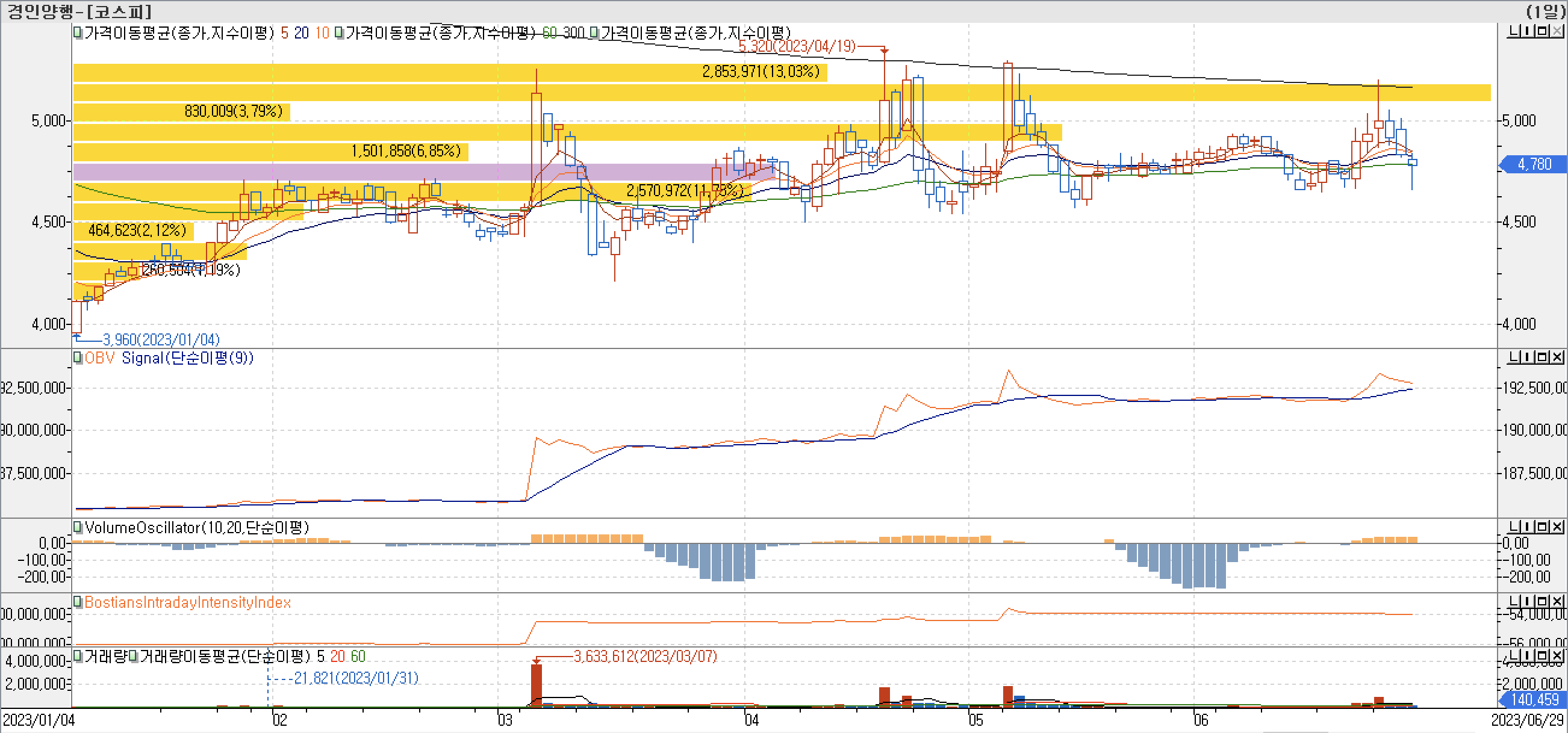This screenshot has width=1568, height=733.
Task: Toggle the BostiansIntradayIntensityIndex checkbox
Action: coord(78,602)
